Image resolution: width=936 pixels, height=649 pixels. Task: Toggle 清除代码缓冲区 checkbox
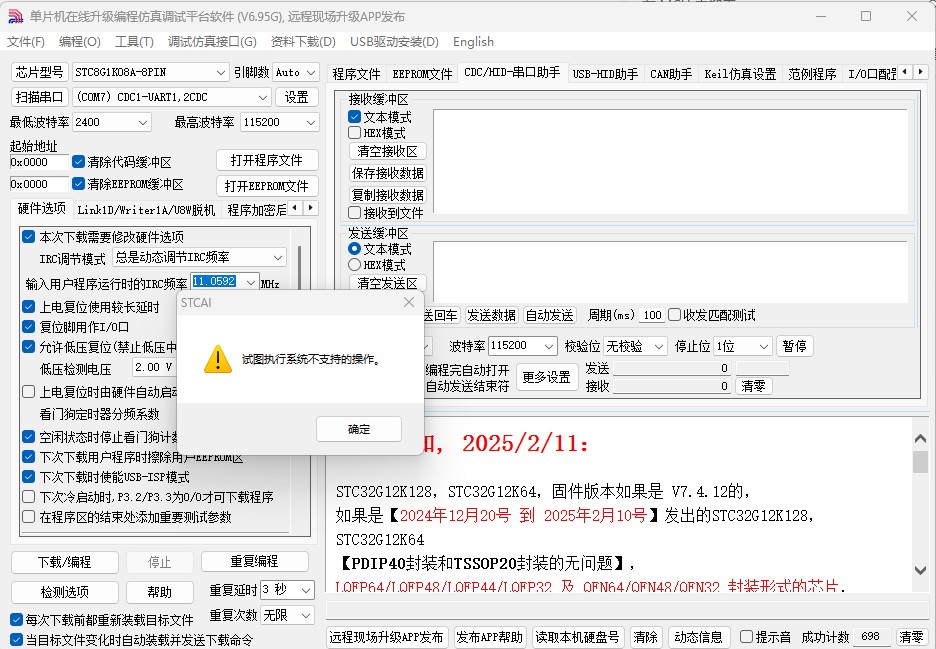tap(78, 162)
